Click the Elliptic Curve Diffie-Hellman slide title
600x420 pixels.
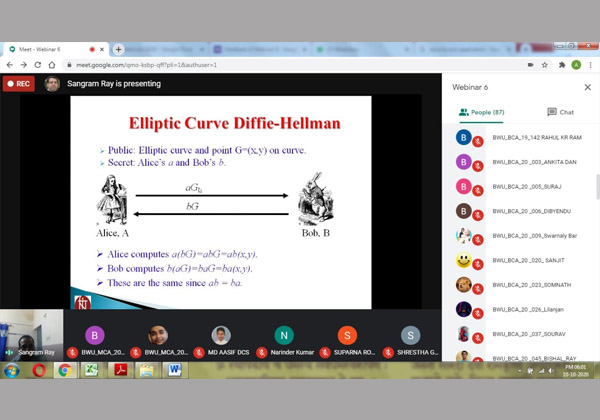(x=235, y=124)
